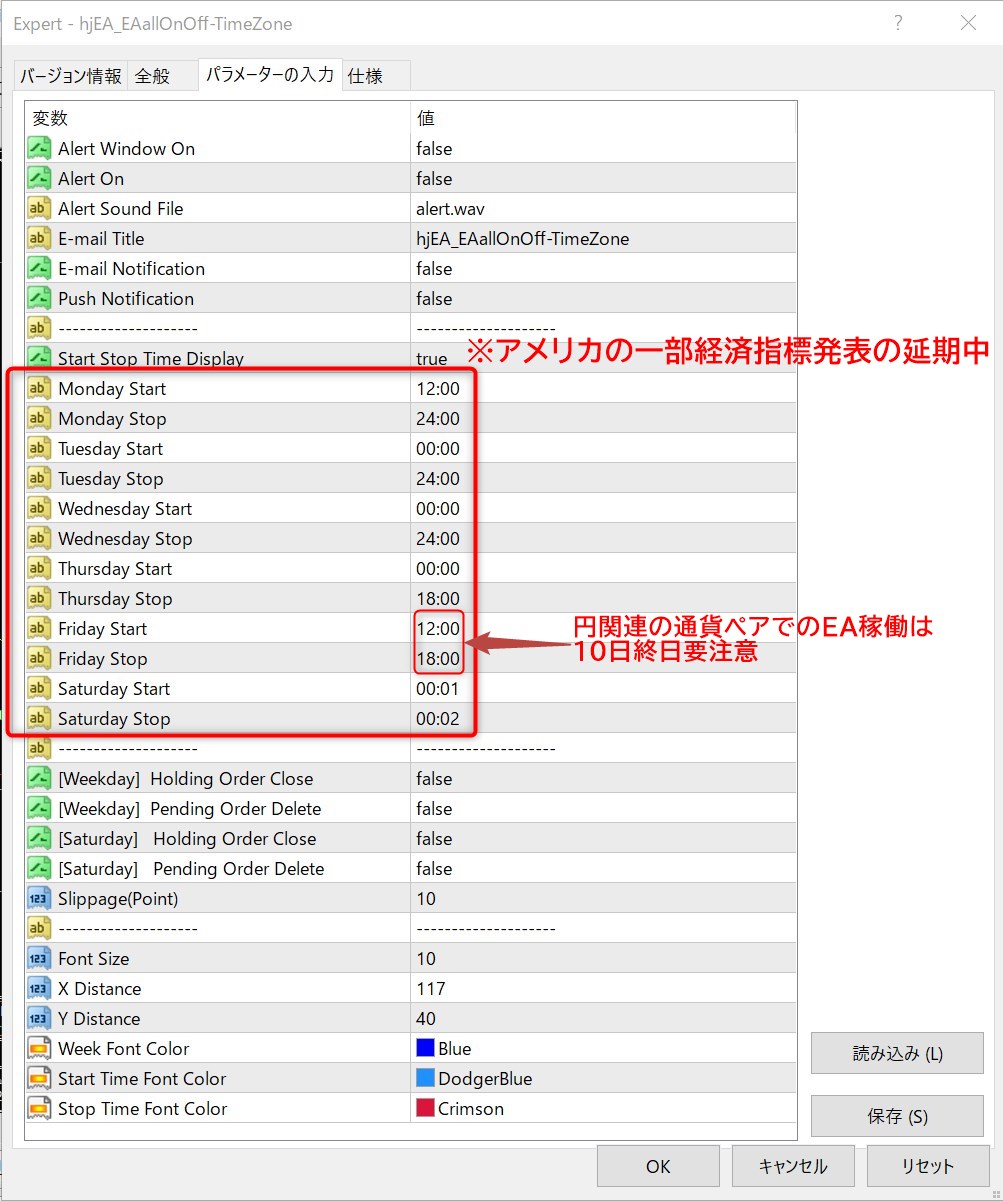Edit the Friday Stop value 18:00
The width and height of the screenshot is (1003, 1201).
pyautogui.click(x=438, y=659)
